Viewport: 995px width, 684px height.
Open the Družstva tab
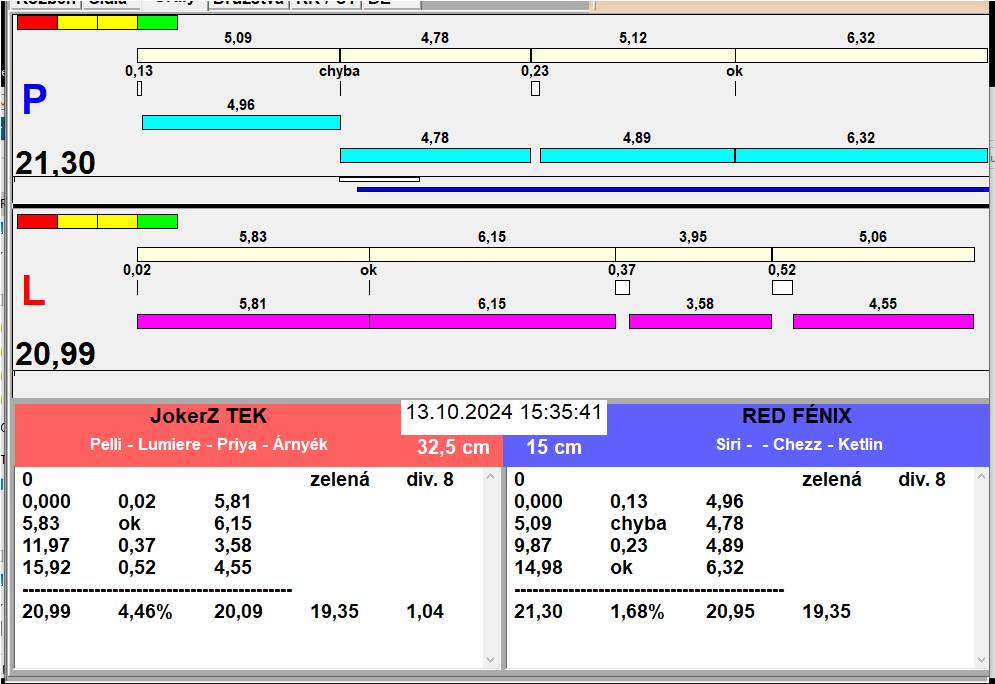(x=249, y=3)
